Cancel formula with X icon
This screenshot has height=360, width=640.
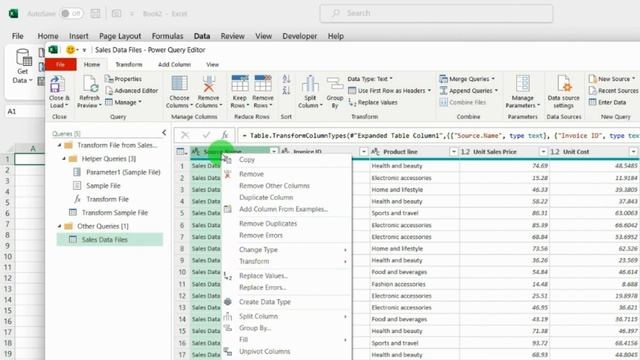(x=185, y=135)
